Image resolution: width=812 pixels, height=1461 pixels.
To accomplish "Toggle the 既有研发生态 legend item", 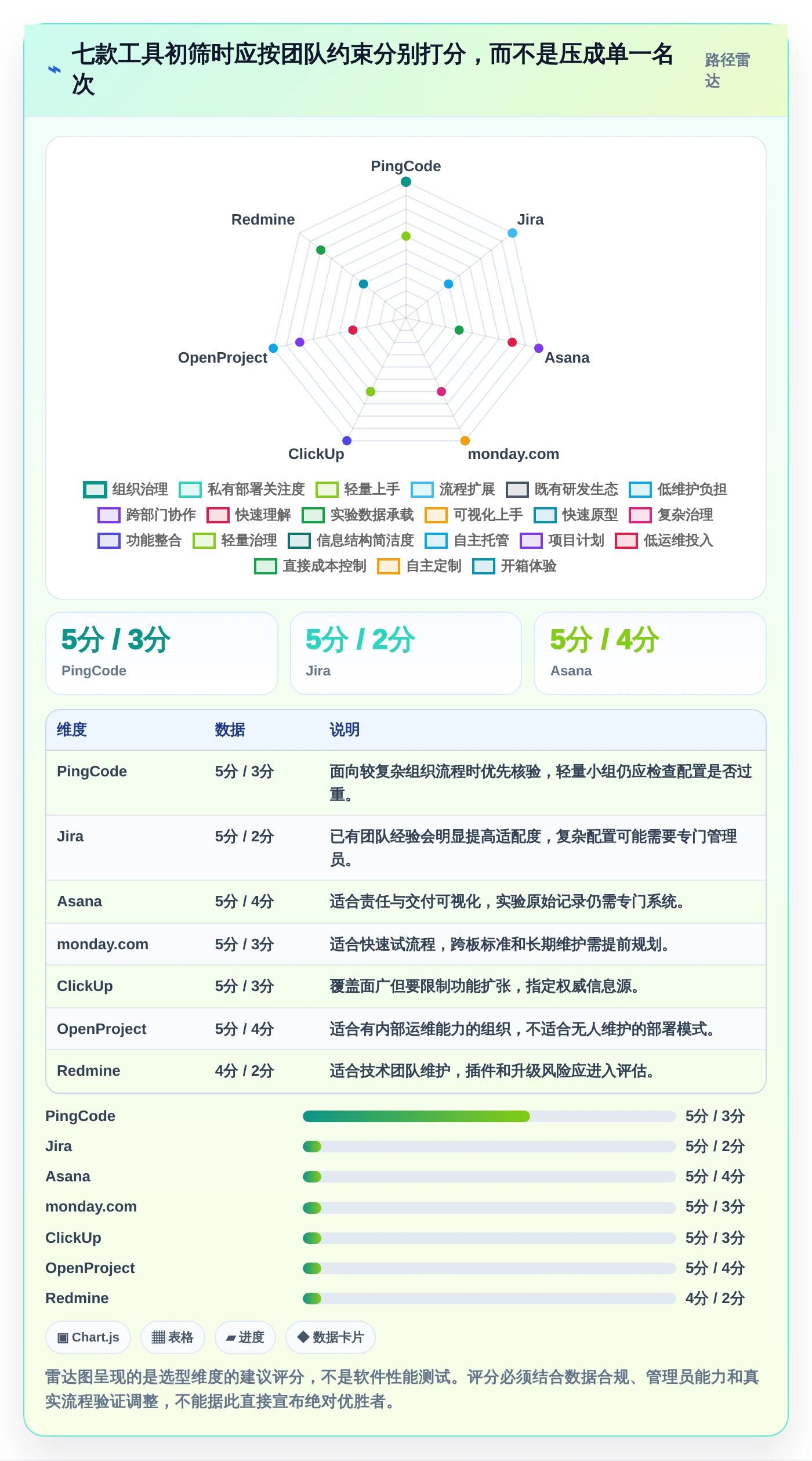I will (562, 490).
